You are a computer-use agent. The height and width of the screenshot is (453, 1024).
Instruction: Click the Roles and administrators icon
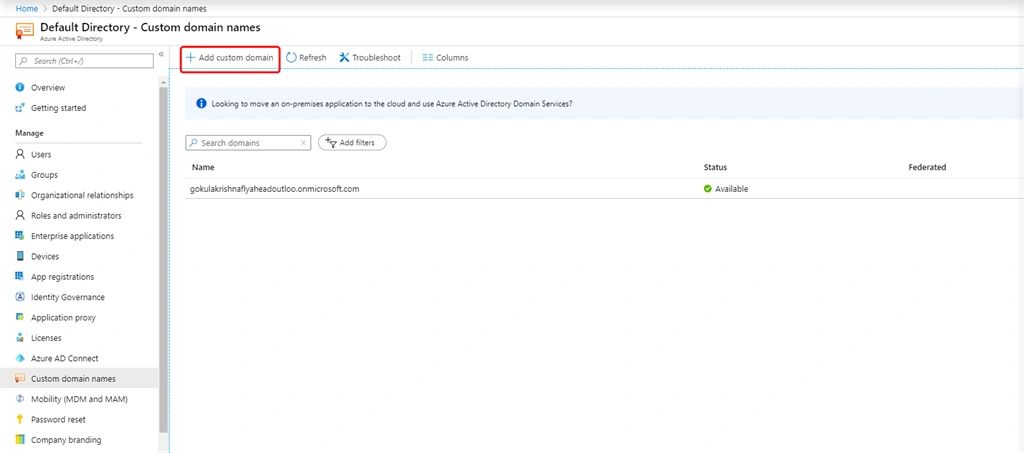20,215
